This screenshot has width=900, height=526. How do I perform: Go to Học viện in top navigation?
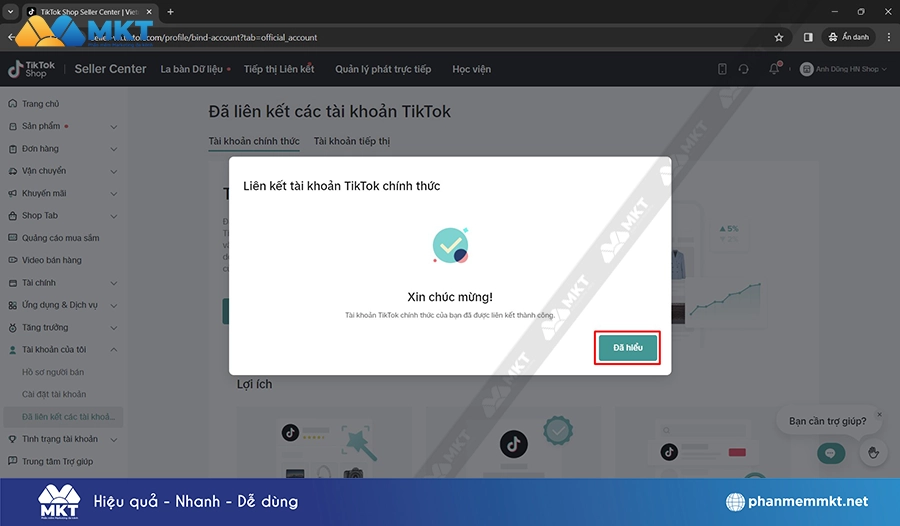coord(471,69)
